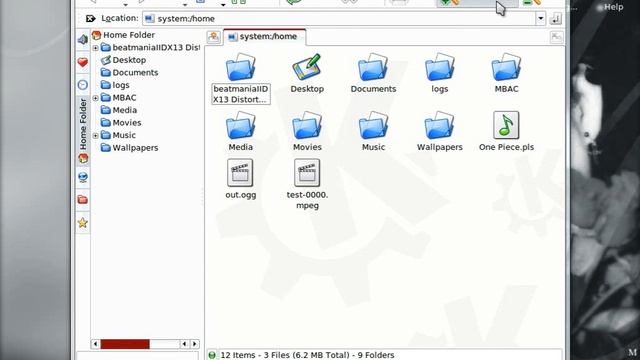Open the Root Folder sidebar panel (red folder)

tap(83, 200)
